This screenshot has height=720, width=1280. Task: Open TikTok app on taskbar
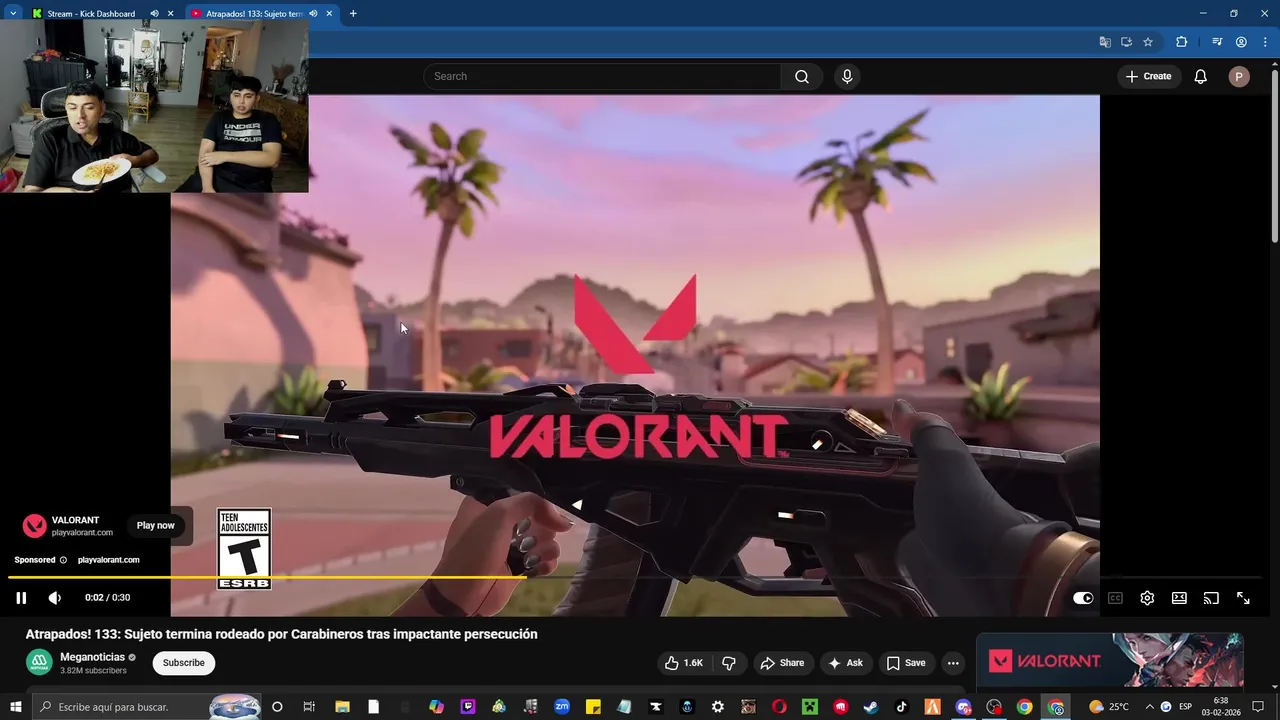902,707
